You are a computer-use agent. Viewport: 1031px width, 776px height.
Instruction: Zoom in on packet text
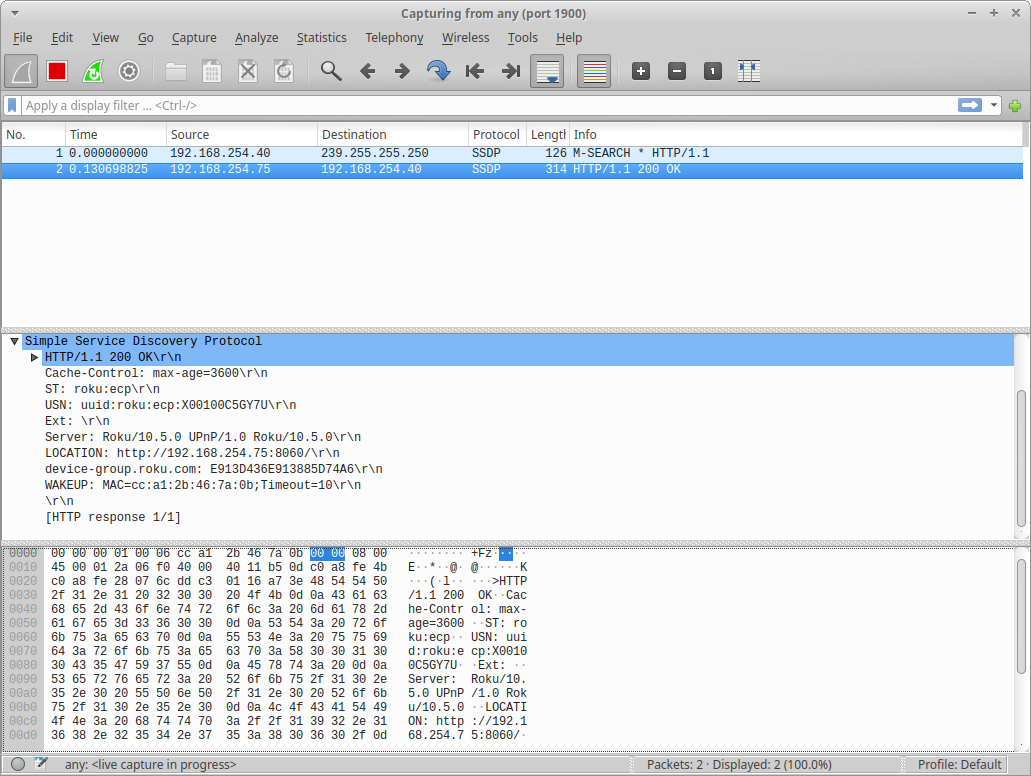coord(641,71)
